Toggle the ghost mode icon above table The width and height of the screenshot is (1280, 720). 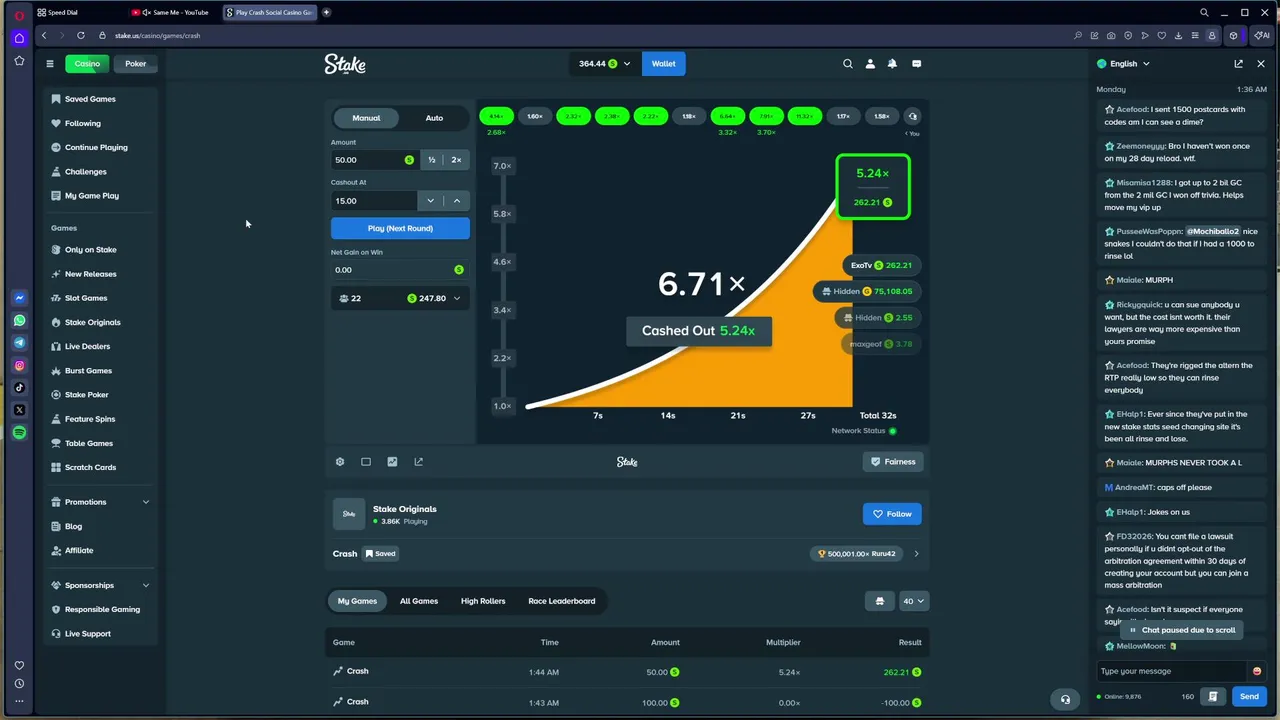880,601
